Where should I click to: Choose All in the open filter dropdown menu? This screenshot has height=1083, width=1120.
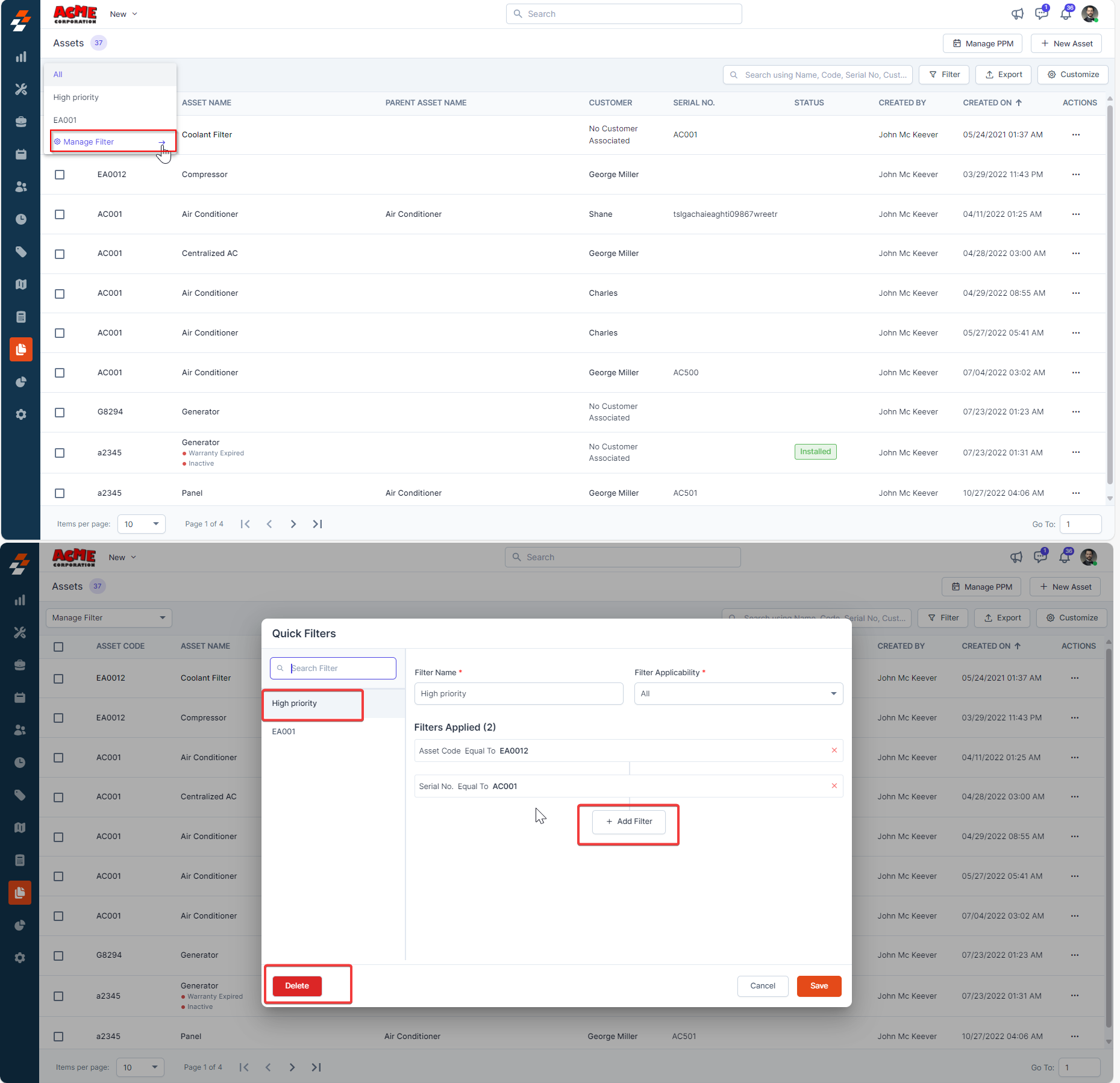(110, 75)
